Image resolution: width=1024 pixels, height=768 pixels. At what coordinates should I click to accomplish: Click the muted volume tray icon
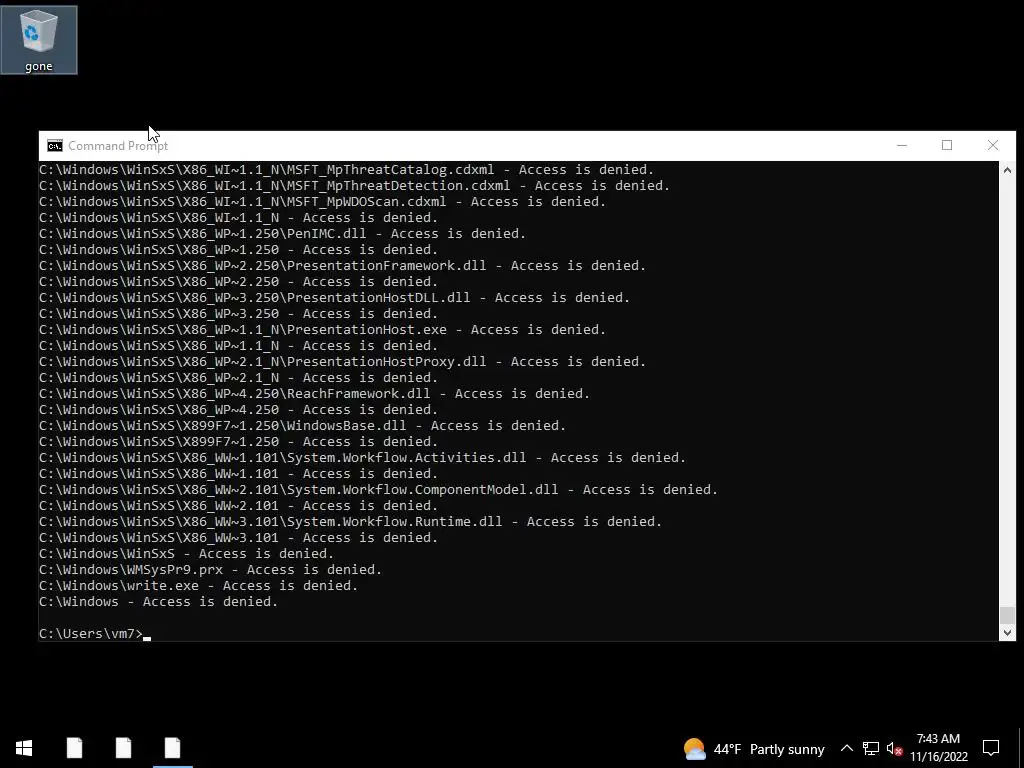click(x=894, y=748)
